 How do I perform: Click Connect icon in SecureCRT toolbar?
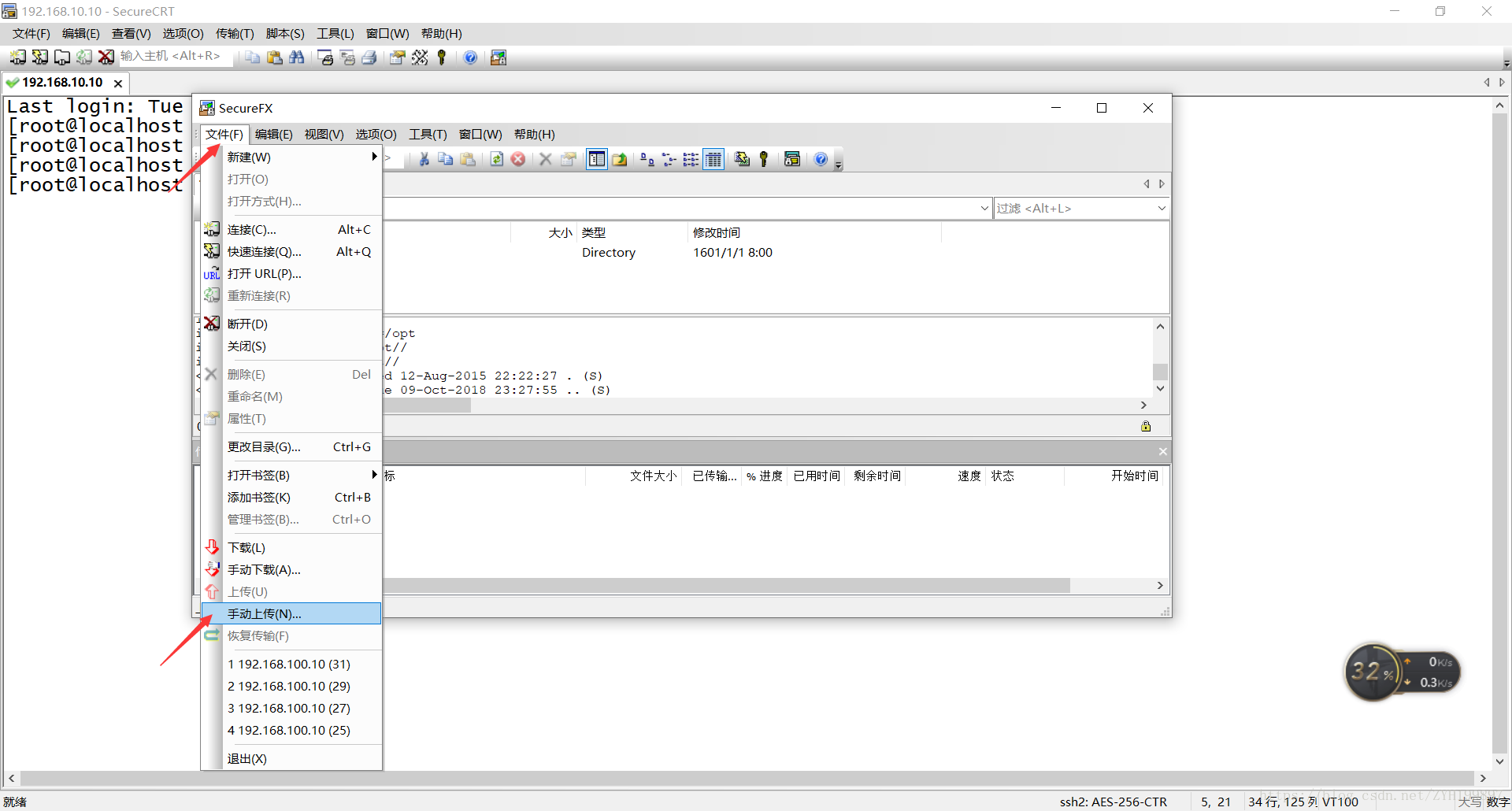pyautogui.click(x=18, y=57)
